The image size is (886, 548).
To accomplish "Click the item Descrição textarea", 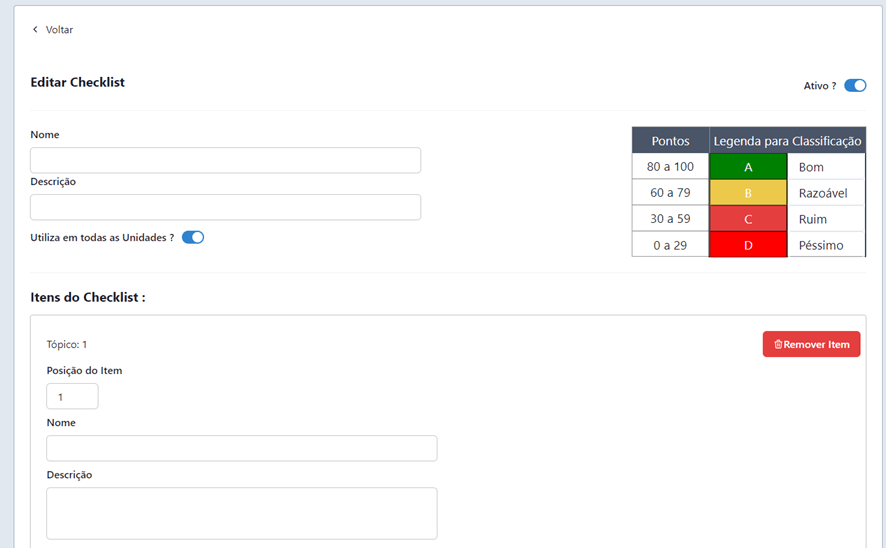I will point(242,514).
